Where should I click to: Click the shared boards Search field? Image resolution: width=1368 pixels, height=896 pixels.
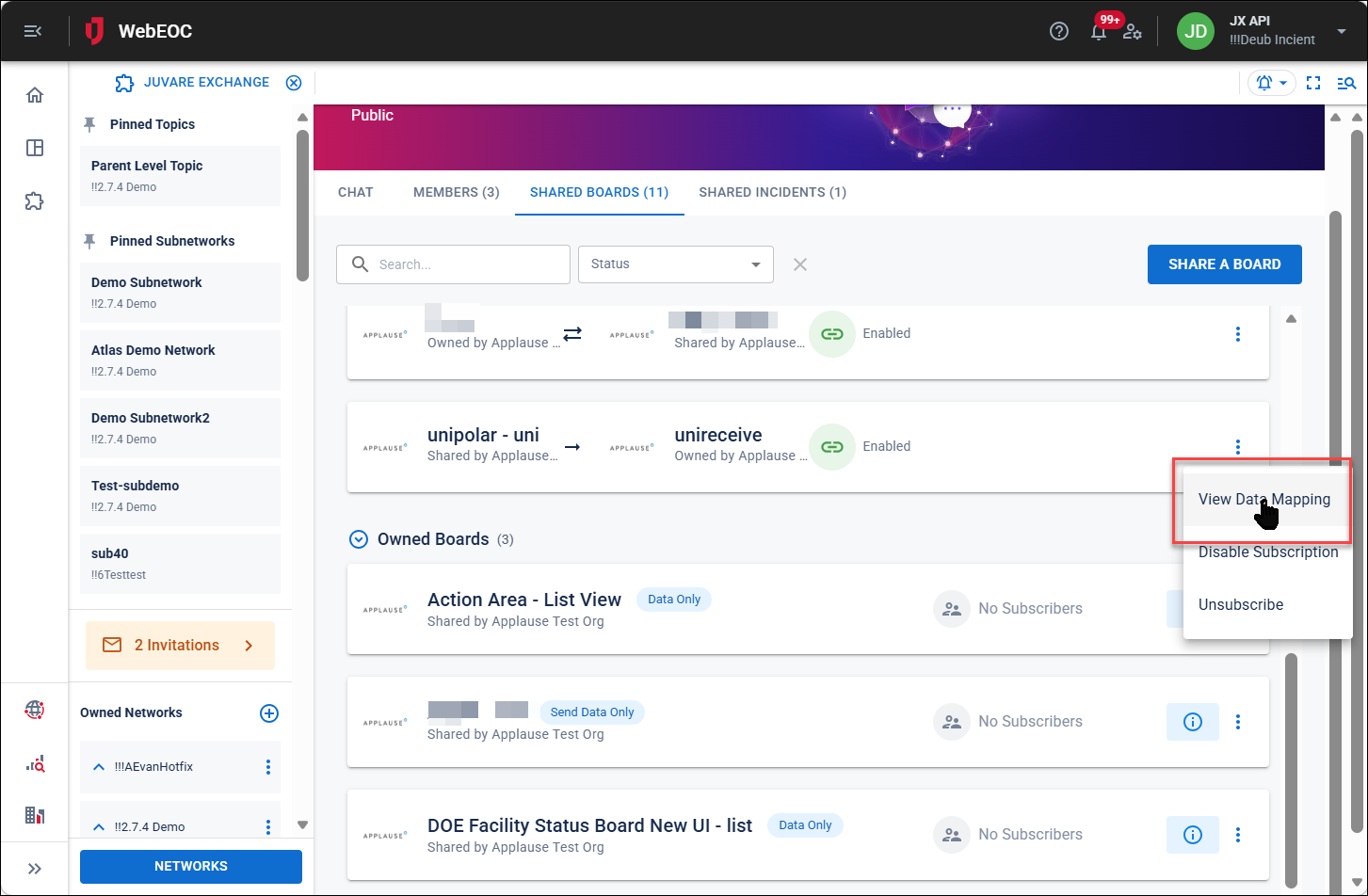click(x=453, y=264)
